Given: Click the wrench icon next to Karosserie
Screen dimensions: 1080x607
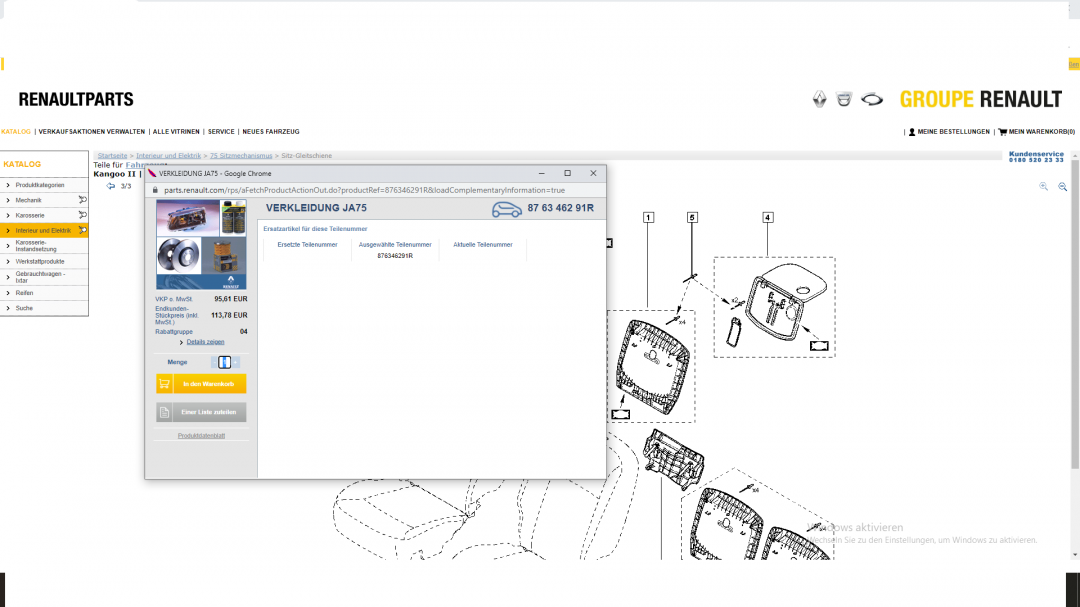Looking at the screenshot, I should pyautogui.click(x=82, y=215).
